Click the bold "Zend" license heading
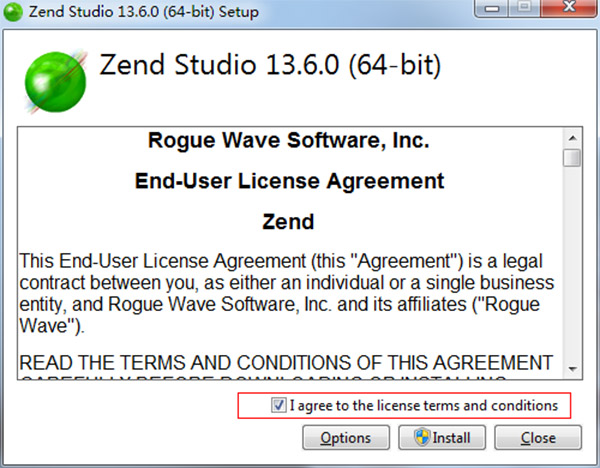The image size is (600, 468). (288, 221)
